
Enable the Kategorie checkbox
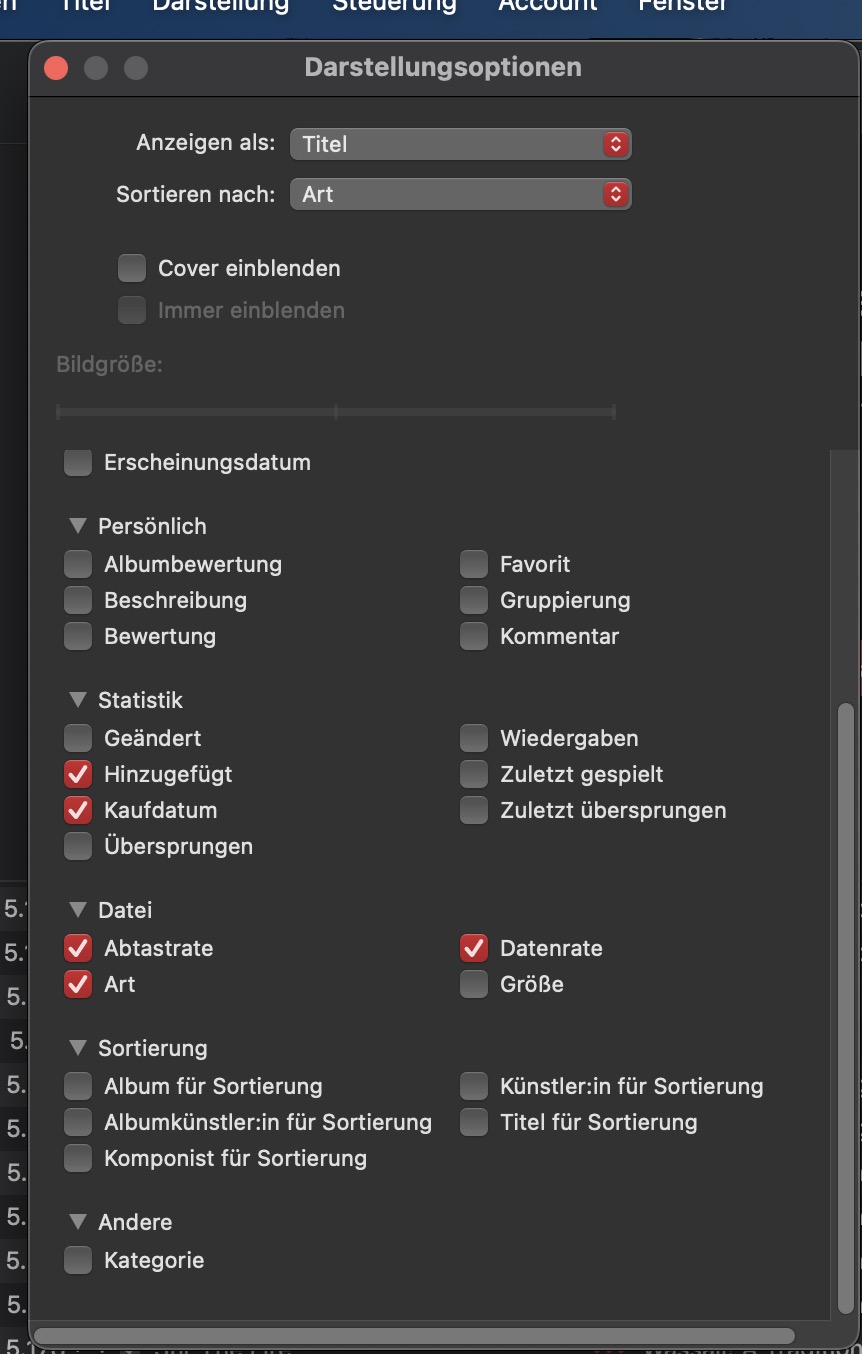78,1261
